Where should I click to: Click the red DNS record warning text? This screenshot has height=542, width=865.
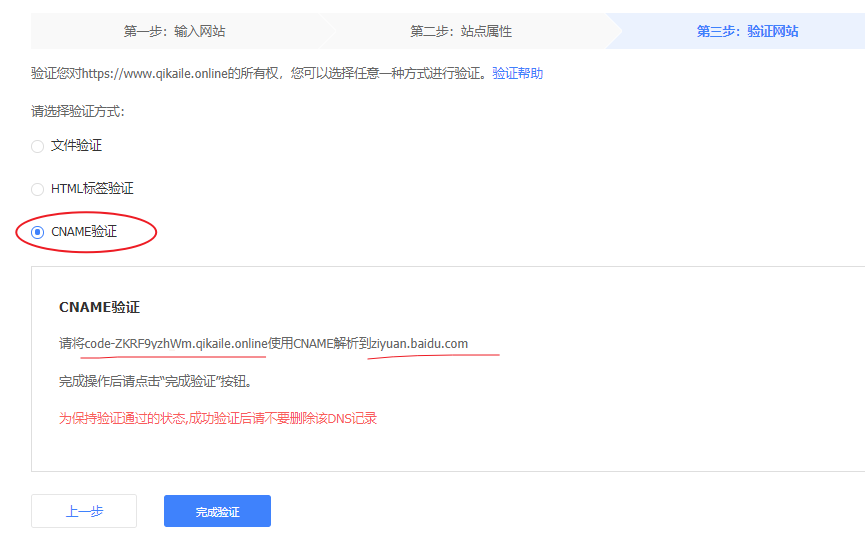coord(218,418)
